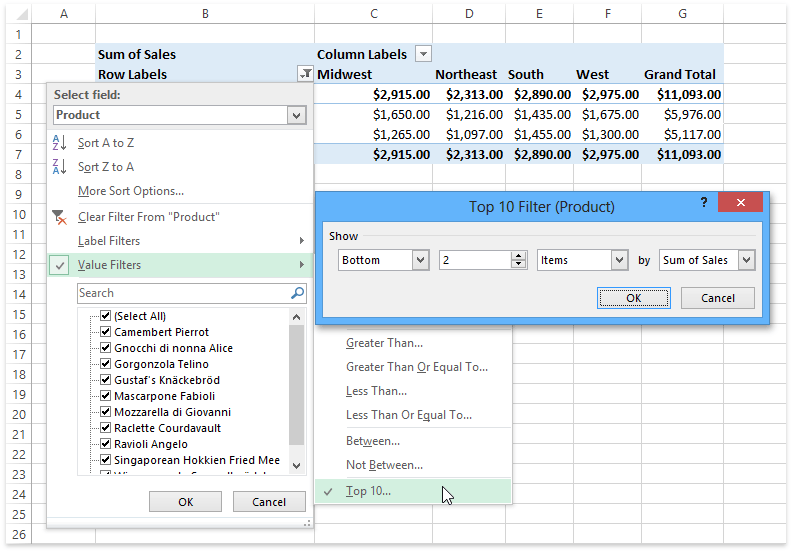Click the product list scrollbar thumb
Viewport: 792px width, 552px height.
point(296,385)
